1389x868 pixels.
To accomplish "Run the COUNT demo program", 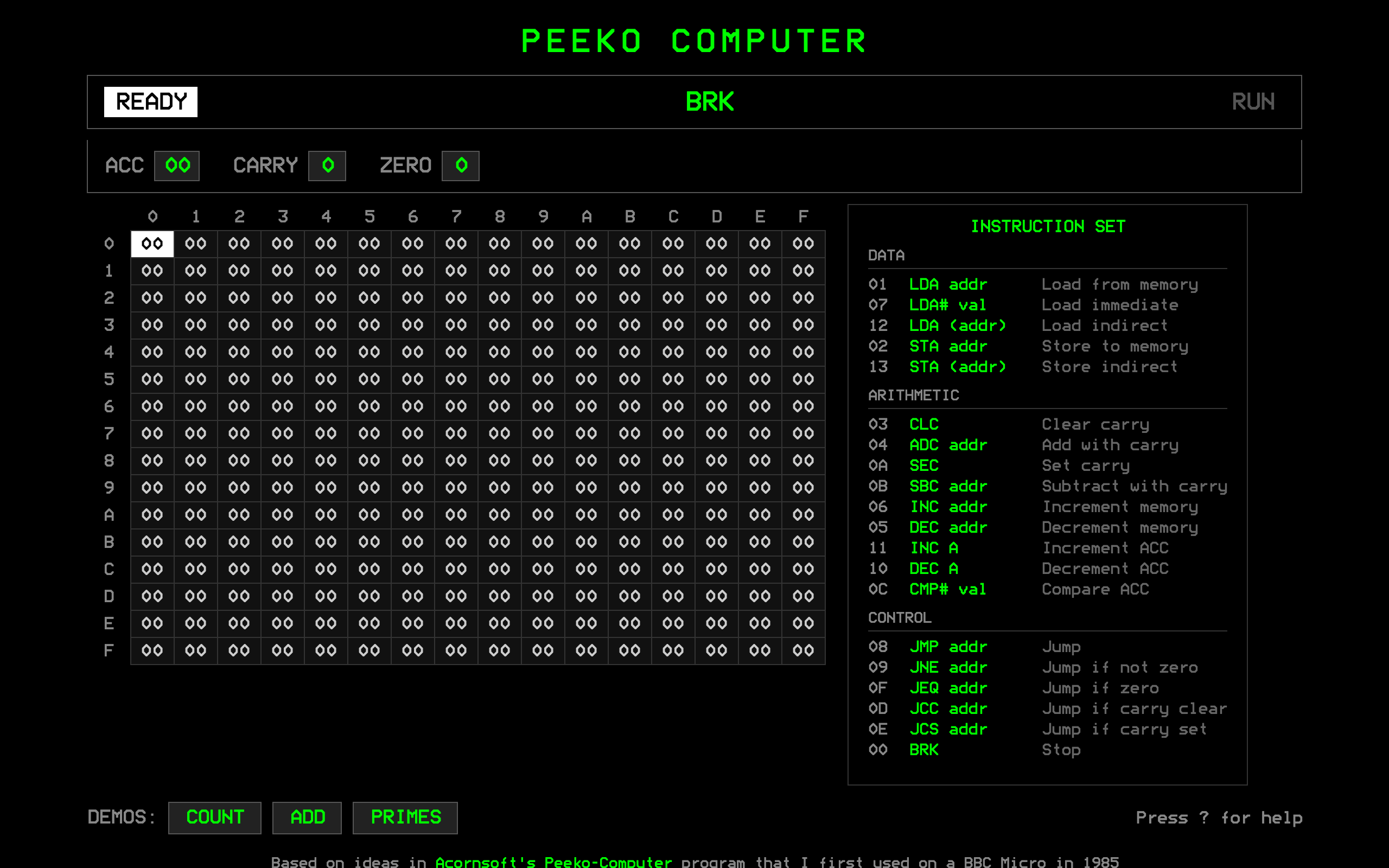I will 214,818.
